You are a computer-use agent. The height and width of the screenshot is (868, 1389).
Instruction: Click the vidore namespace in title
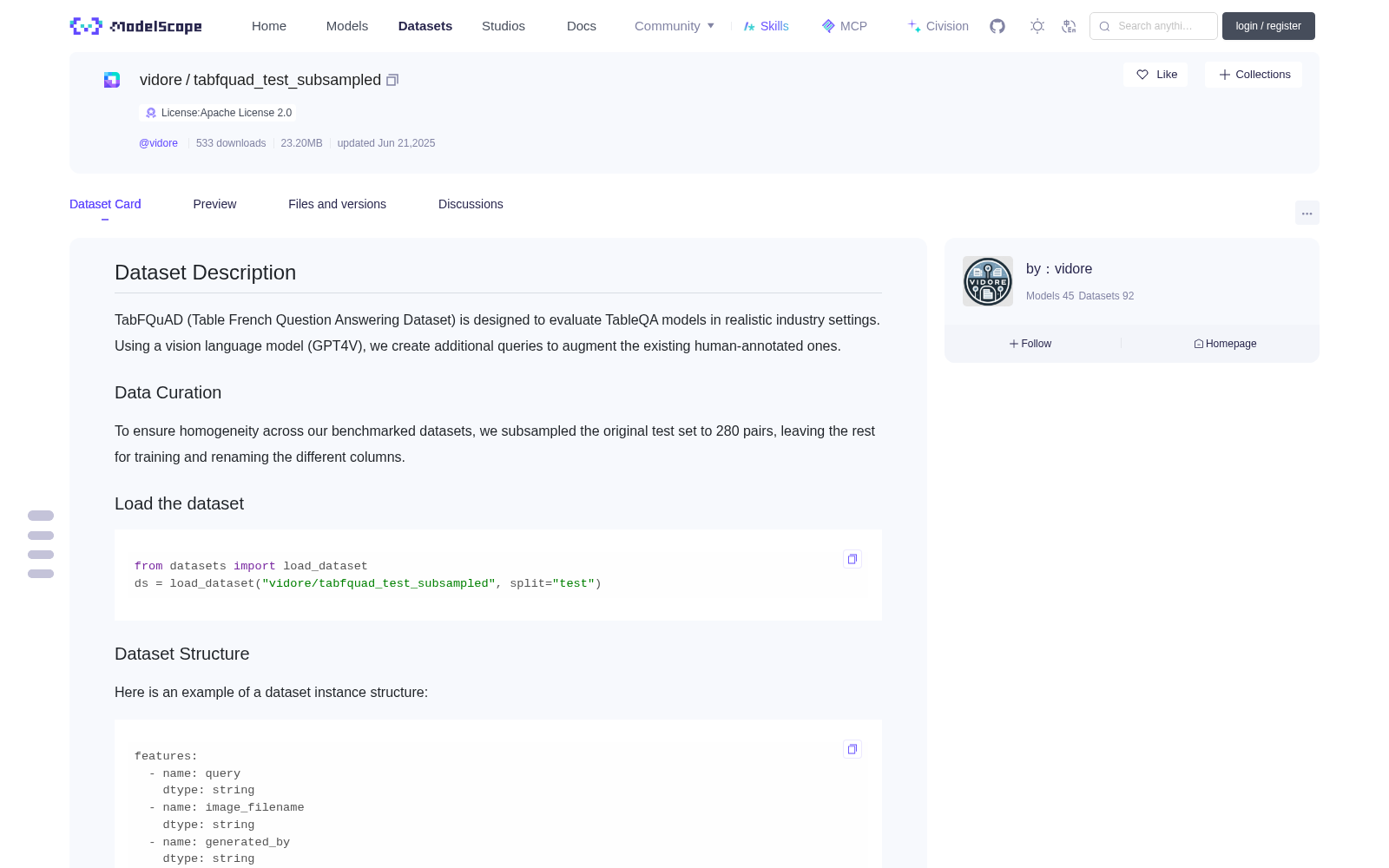click(x=161, y=80)
